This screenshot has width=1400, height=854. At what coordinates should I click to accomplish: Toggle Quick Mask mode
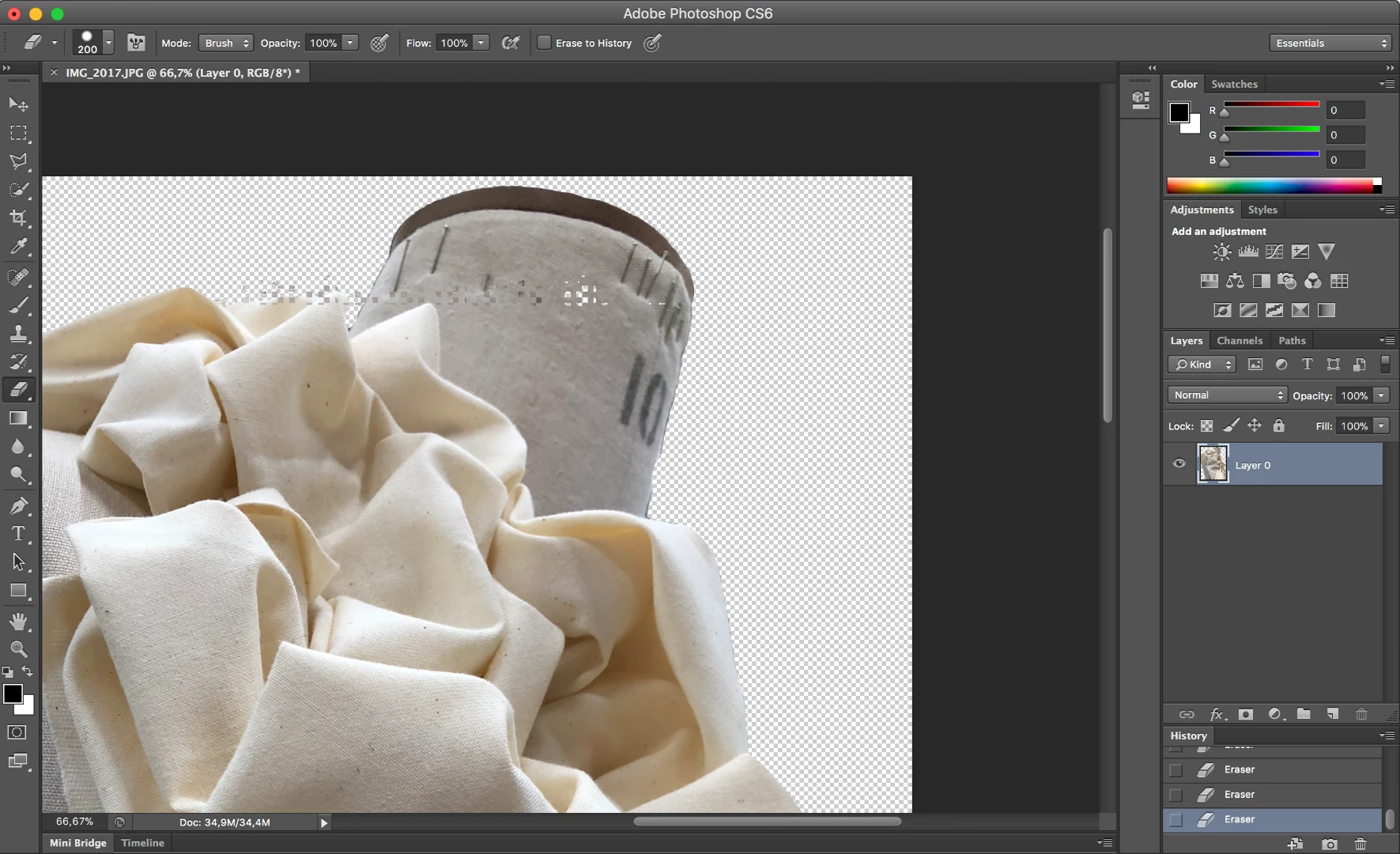(x=17, y=732)
